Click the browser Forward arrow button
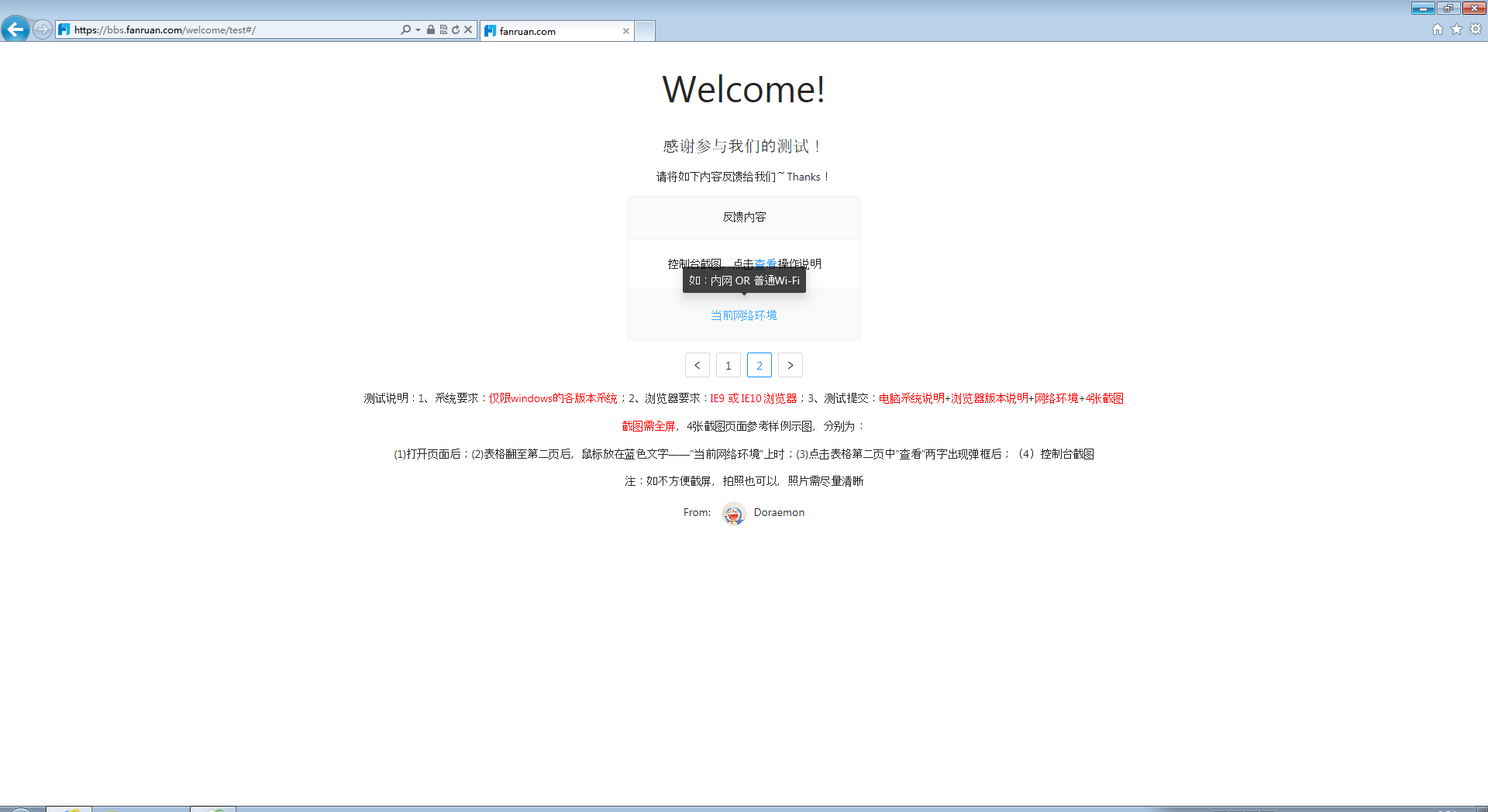This screenshot has height=812, width=1488. pyautogui.click(x=43, y=29)
